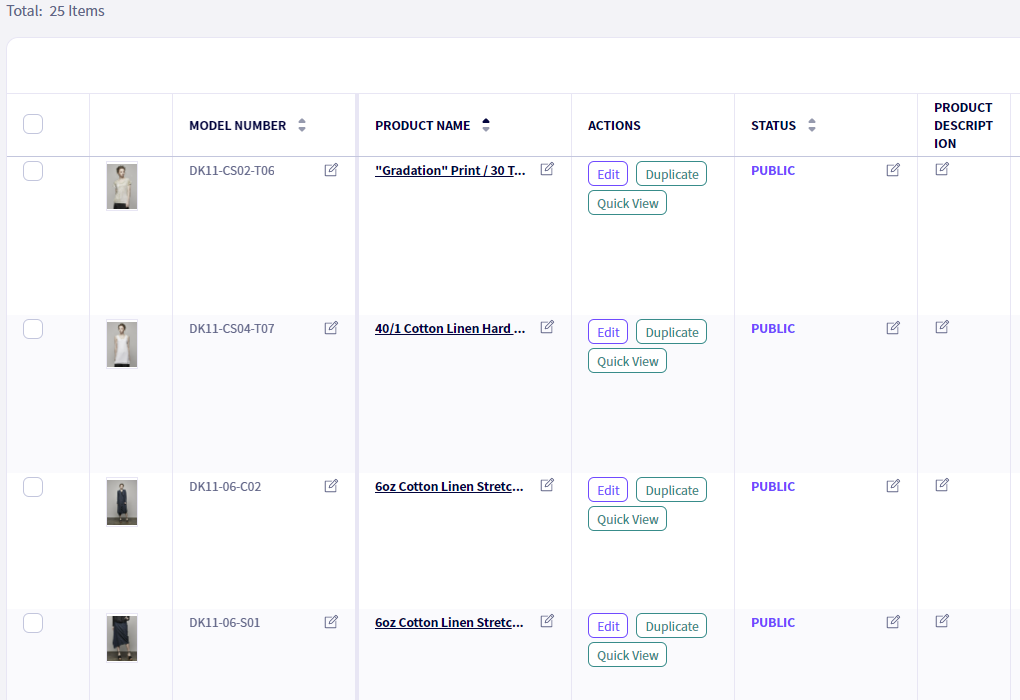Open the product image thumbnail for DK11-06-C02
The image size is (1020, 700).
tap(122, 502)
